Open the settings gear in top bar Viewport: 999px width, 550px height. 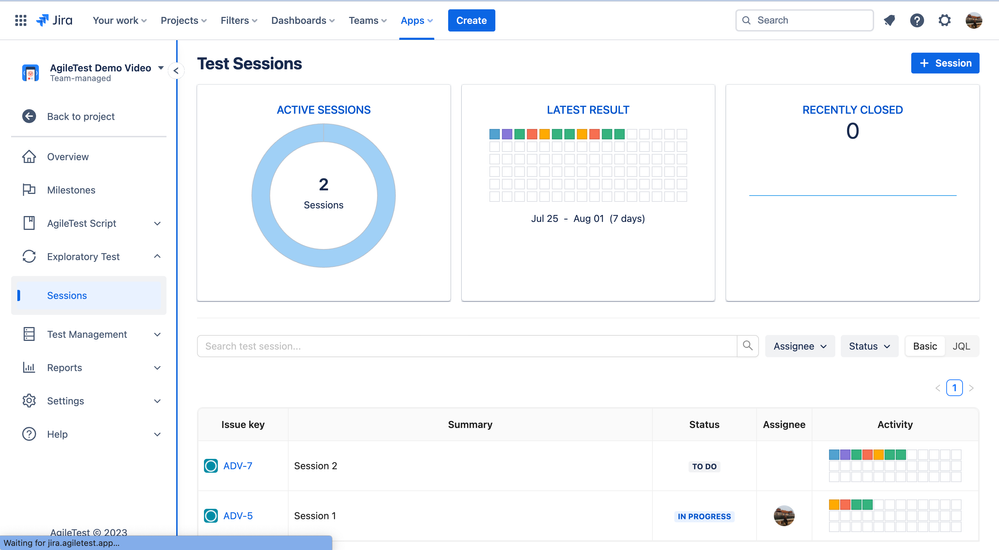(x=945, y=20)
